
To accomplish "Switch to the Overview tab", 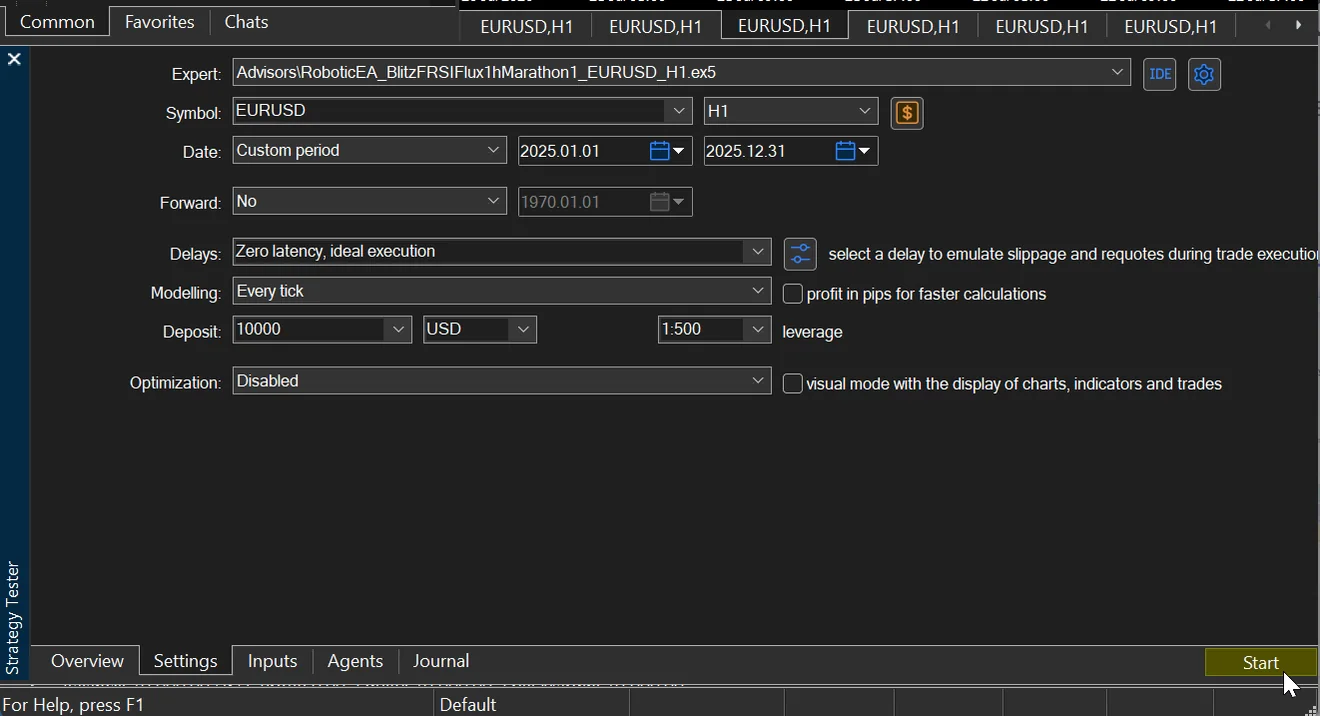I will coord(87,661).
